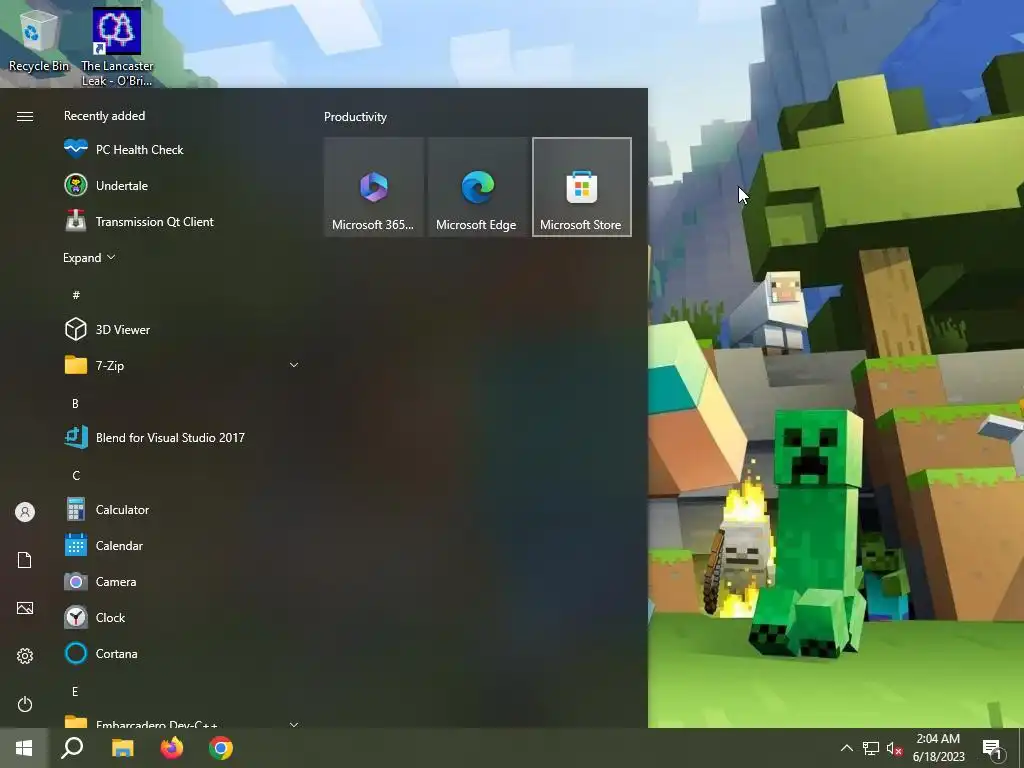
Task: Click the Start menu hamburger icon
Action: coord(25,116)
